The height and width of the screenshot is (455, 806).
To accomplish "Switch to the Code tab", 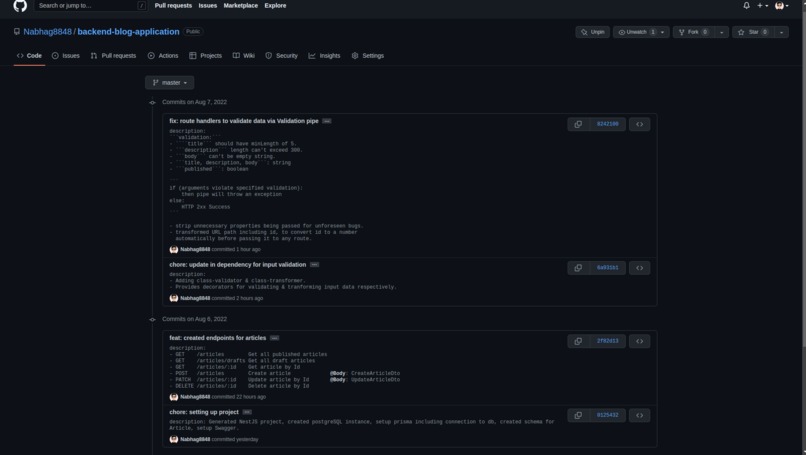I will (x=29, y=56).
